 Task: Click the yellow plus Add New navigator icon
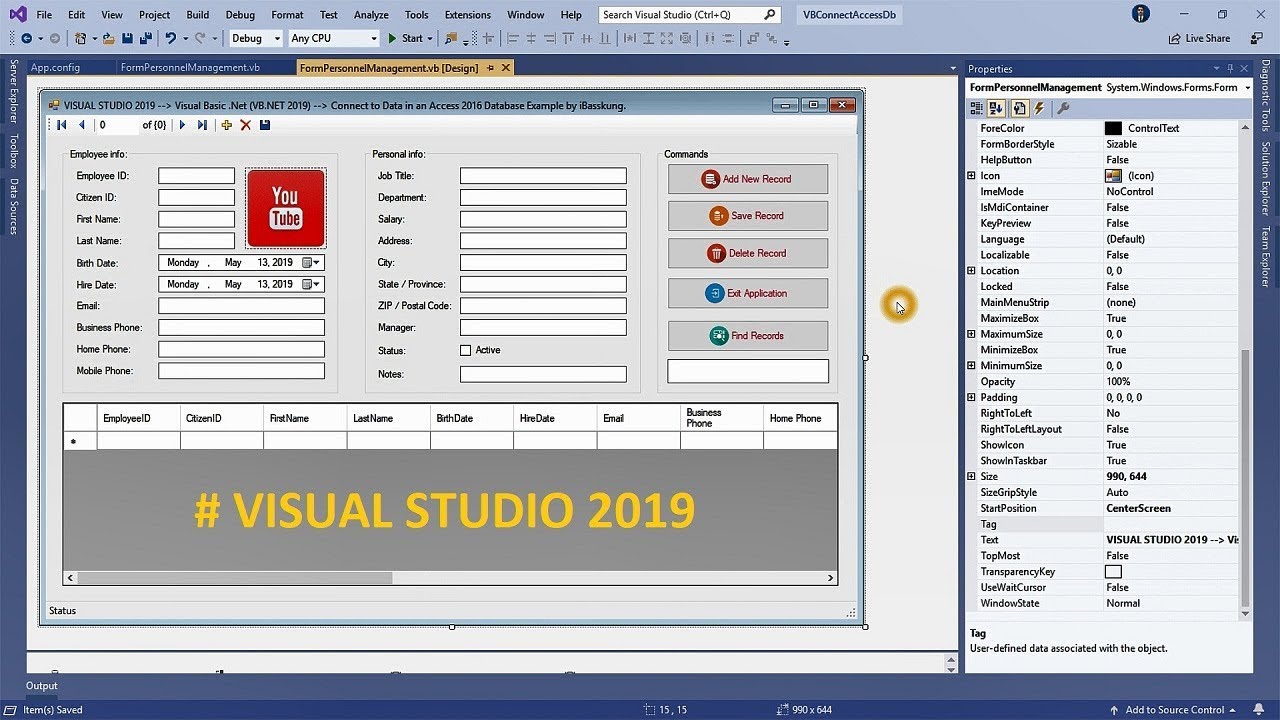(227, 125)
